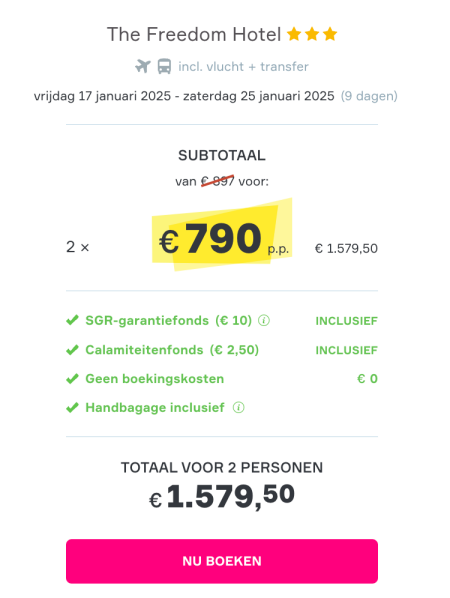The height and width of the screenshot is (598, 450).
Task: Click the total price €1.579,50
Action: (x=222, y=496)
